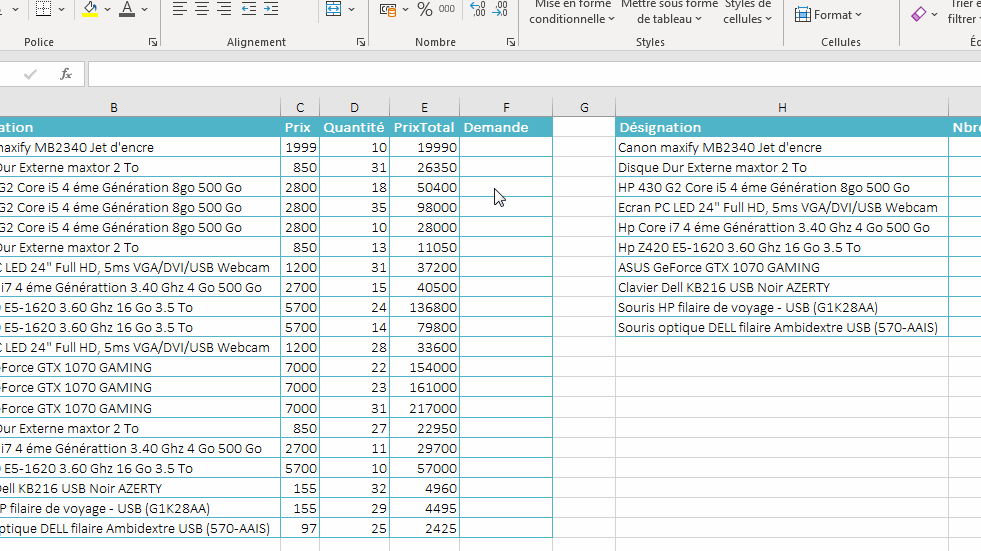
Task: Open Police dialog launcher
Action: pyautogui.click(x=153, y=42)
